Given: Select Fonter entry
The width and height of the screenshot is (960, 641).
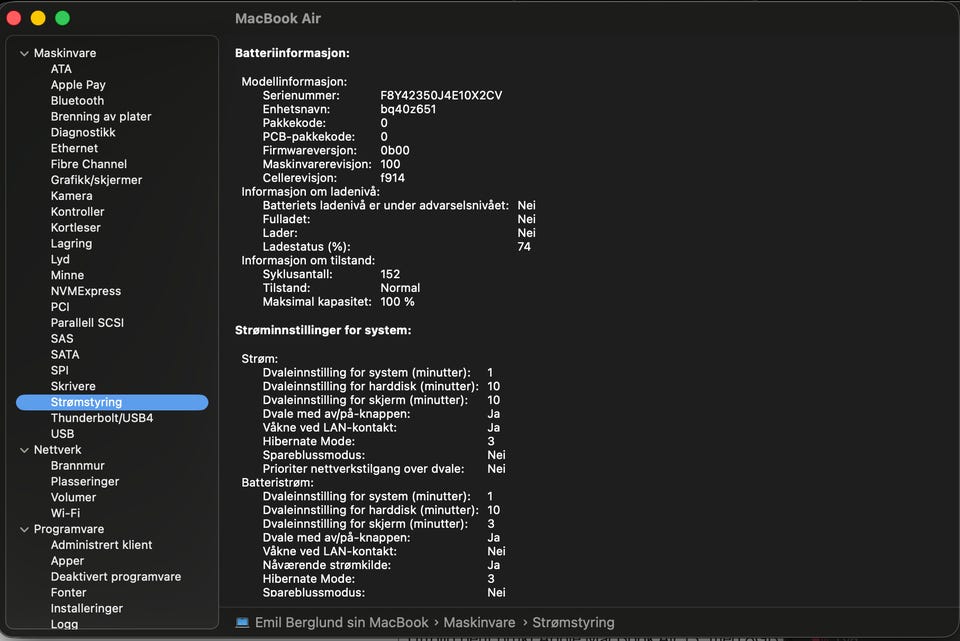Looking at the screenshot, I should pos(69,593).
